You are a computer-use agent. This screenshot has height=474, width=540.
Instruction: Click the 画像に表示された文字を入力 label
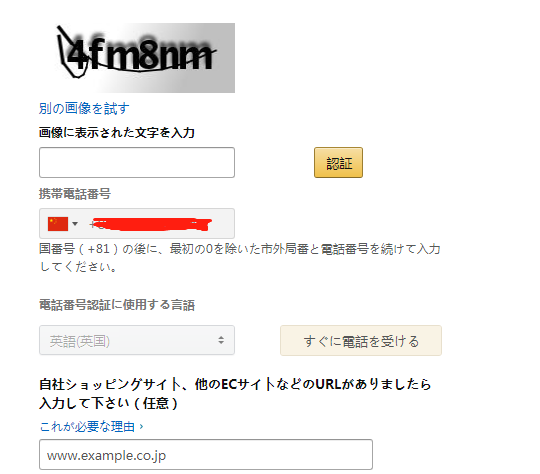117,133
